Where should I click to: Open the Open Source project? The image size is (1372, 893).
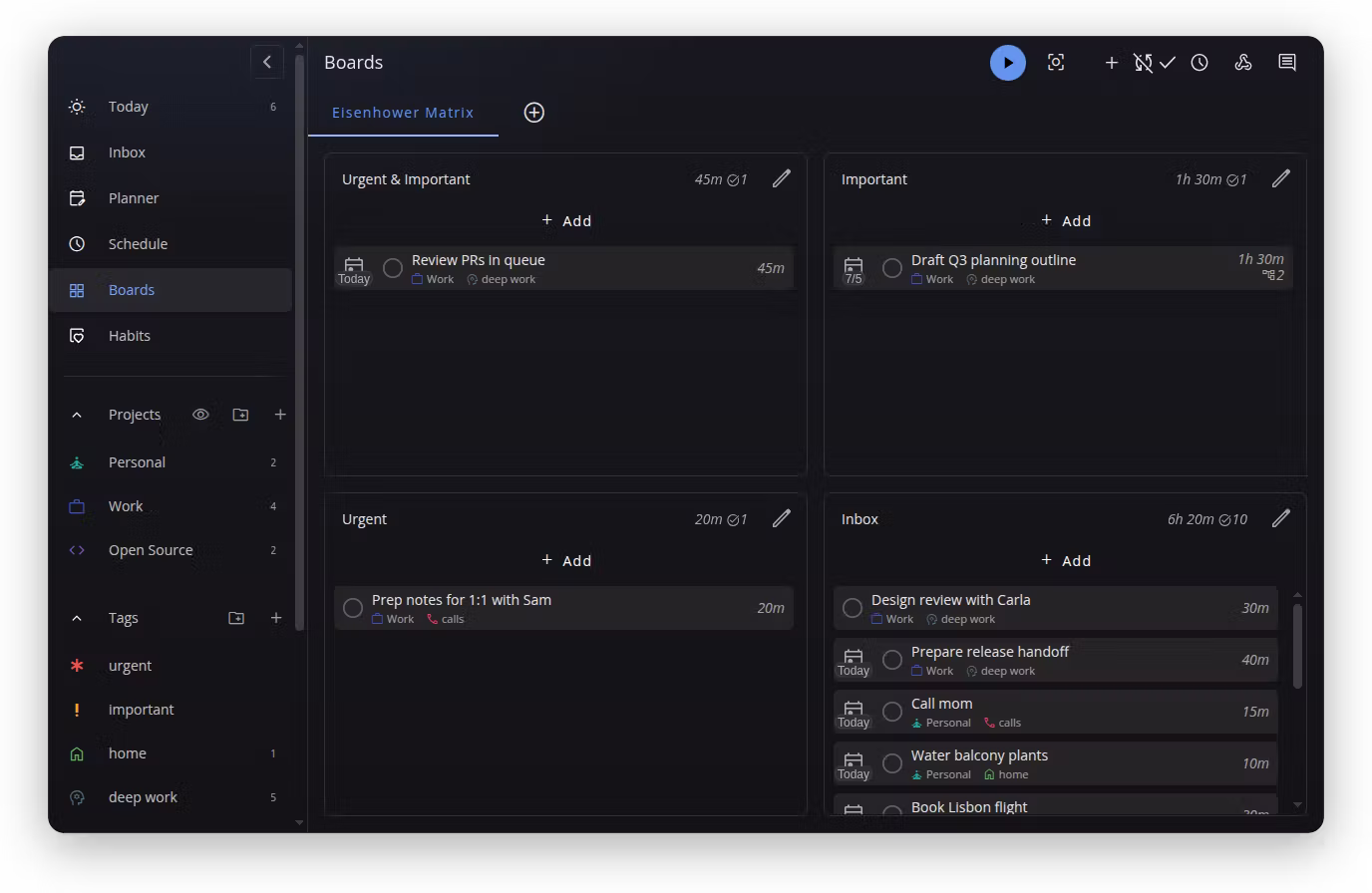click(171, 550)
